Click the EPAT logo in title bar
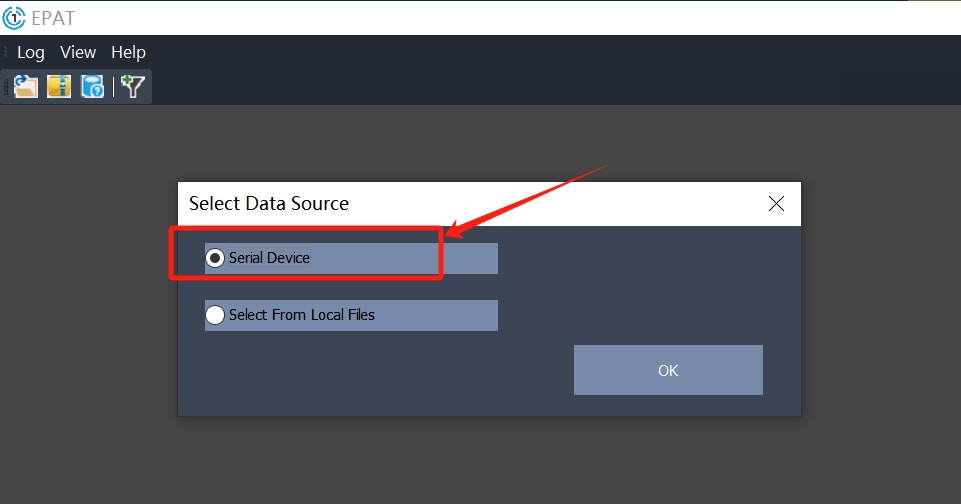Screen dimensions: 961x504 [14, 17]
